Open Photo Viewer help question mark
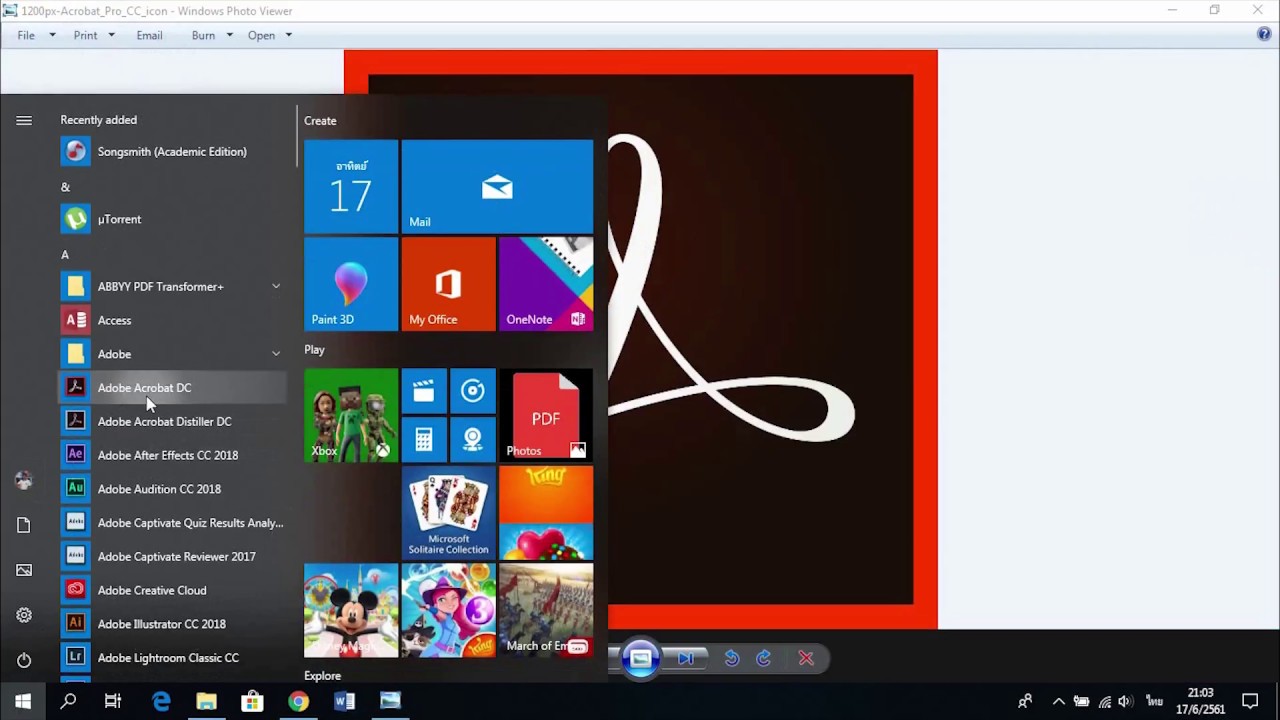 point(1264,34)
